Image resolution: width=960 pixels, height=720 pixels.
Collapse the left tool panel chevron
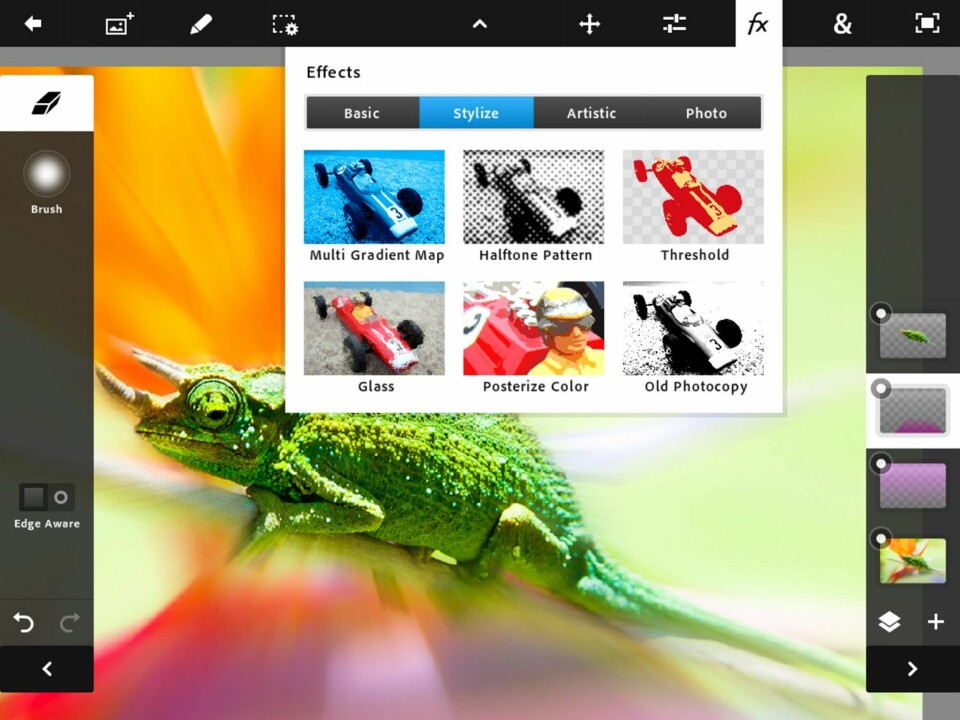click(x=47, y=669)
